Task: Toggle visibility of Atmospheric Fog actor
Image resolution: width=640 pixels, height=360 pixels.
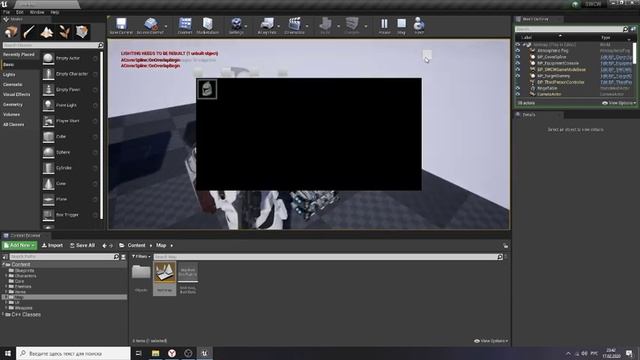Action: coord(518,51)
